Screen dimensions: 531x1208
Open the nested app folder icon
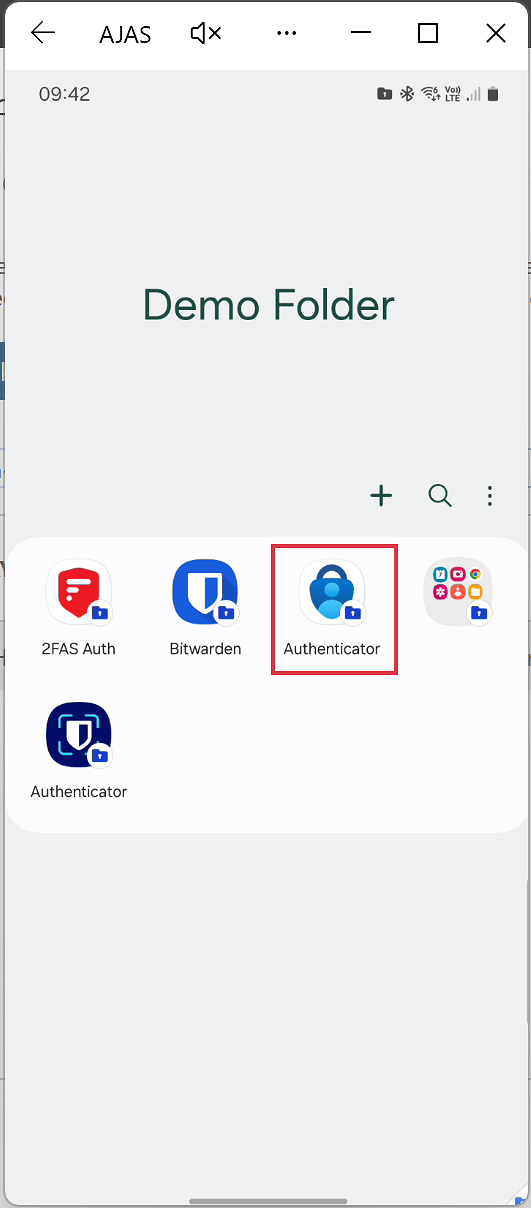tap(458, 592)
